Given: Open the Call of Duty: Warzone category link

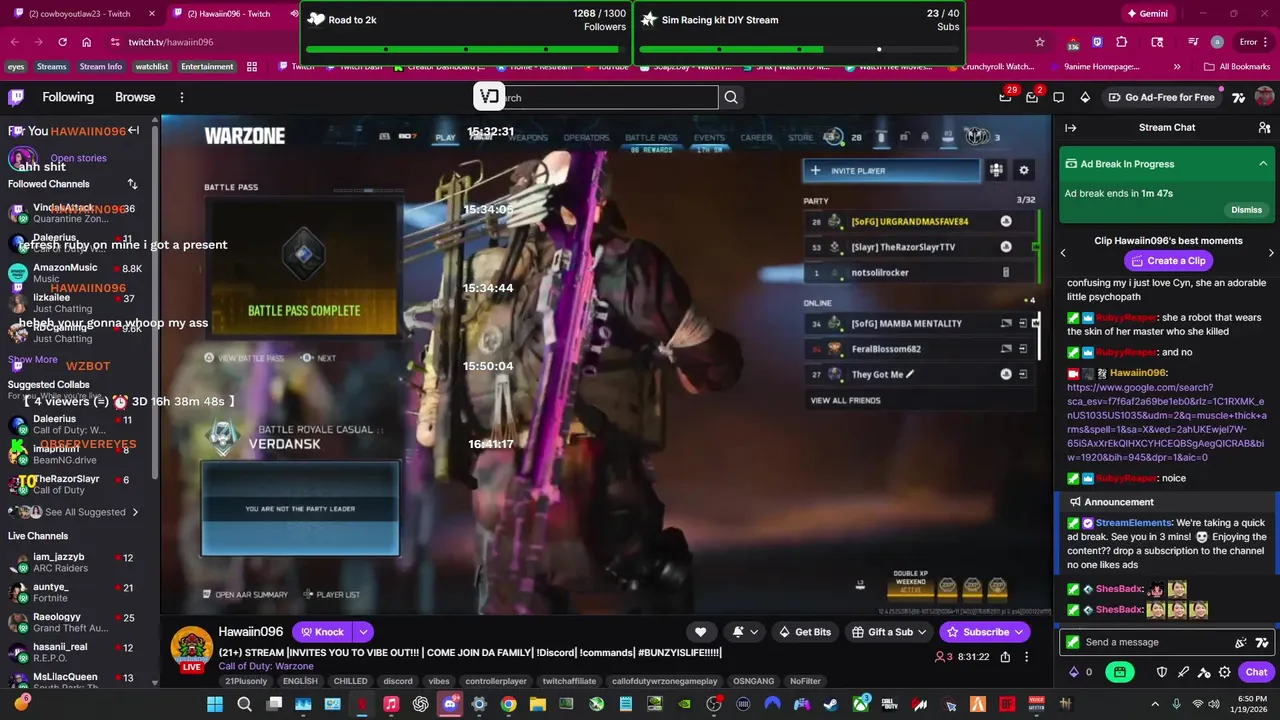Looking at the screenshot, I should coord(266,666).
